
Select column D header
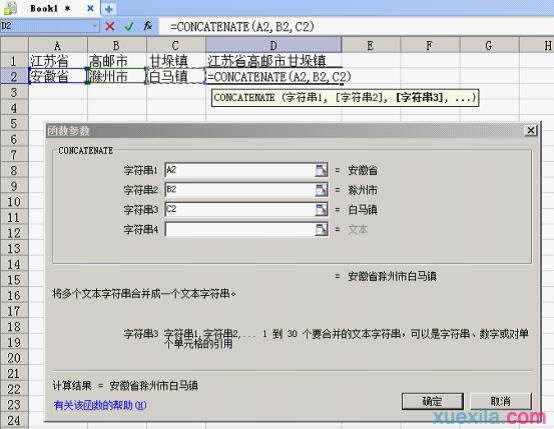[x=273, y=46]
